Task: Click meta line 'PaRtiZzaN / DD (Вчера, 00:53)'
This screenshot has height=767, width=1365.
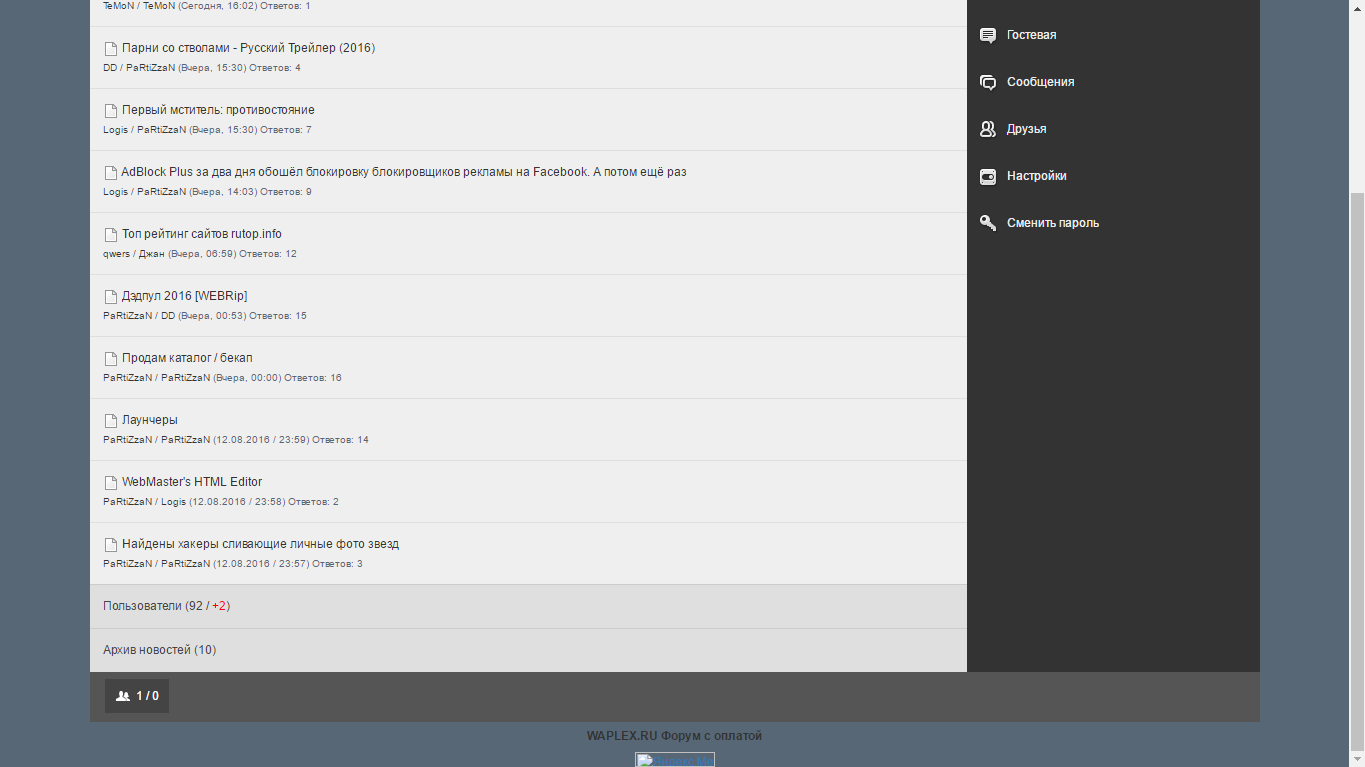Action: point(205,316)
